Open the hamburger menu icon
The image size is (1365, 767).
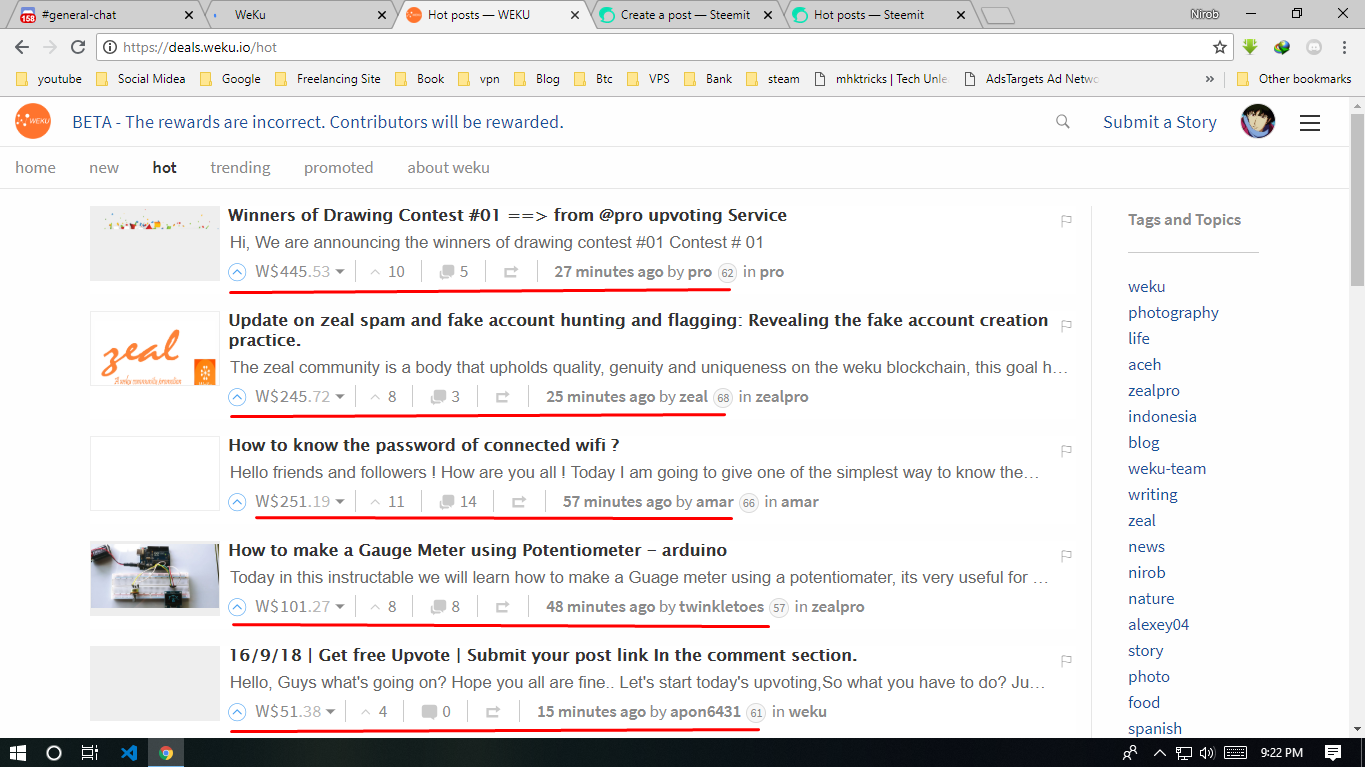[x=1310, y=122]
